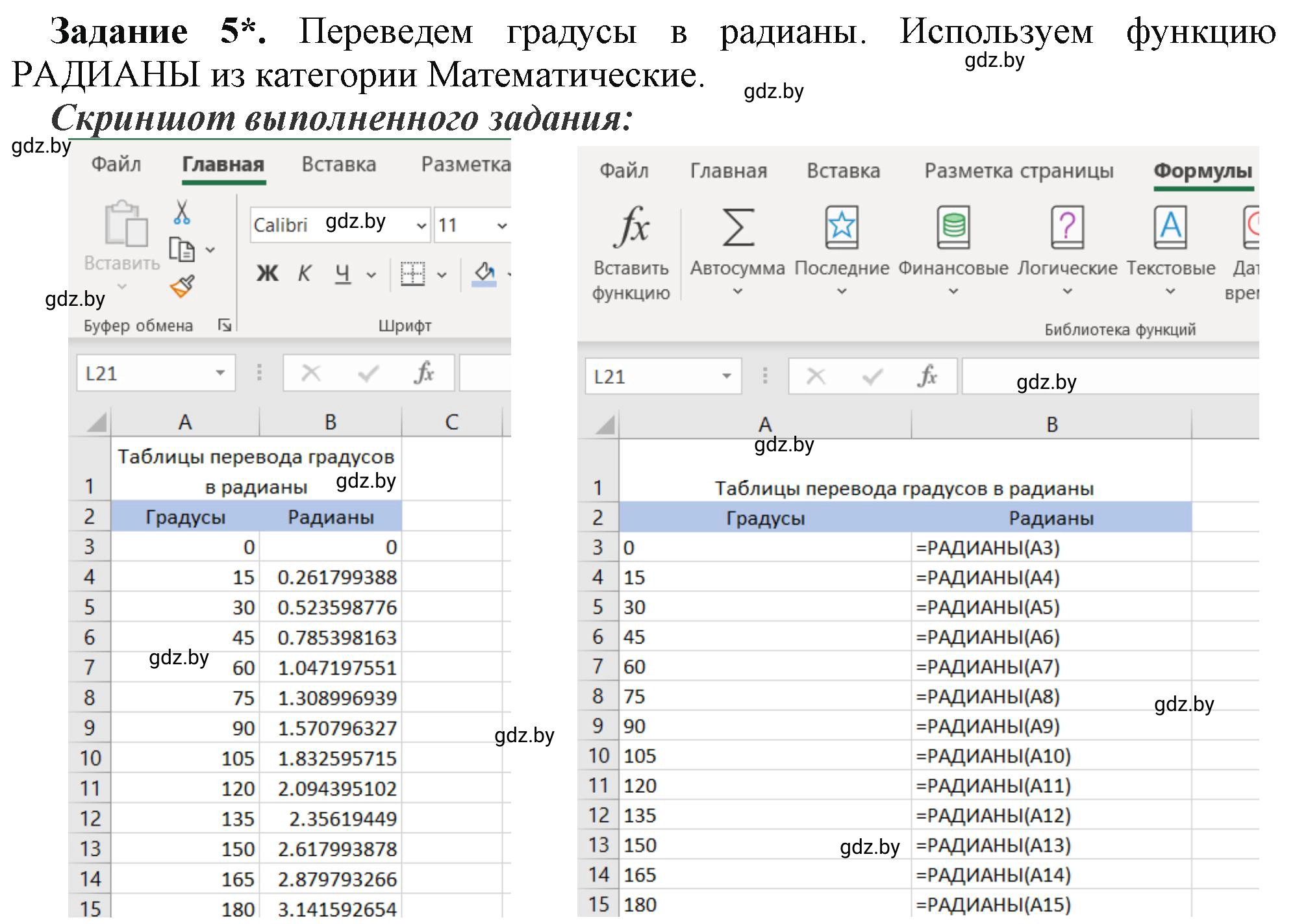
Task: Select cell with 1.570796327
Action: click(x=331, y=728)
